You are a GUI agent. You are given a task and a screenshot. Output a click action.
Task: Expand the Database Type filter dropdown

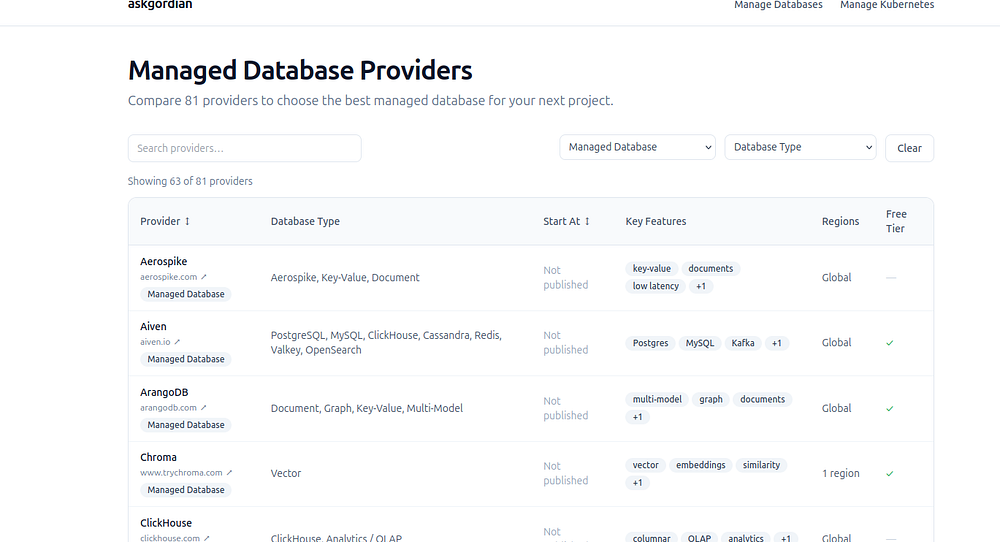click(800, 147)
